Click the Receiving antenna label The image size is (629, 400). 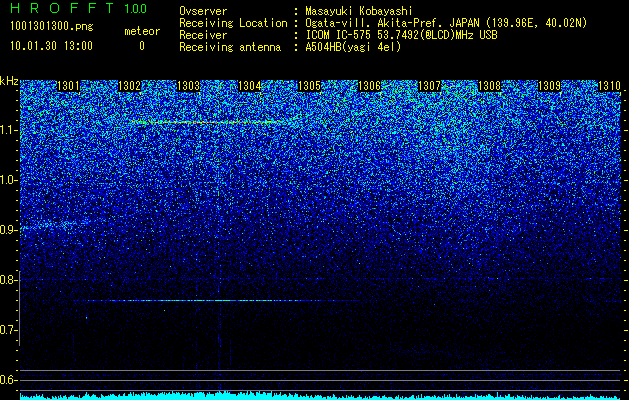click(x=230, y=47)
